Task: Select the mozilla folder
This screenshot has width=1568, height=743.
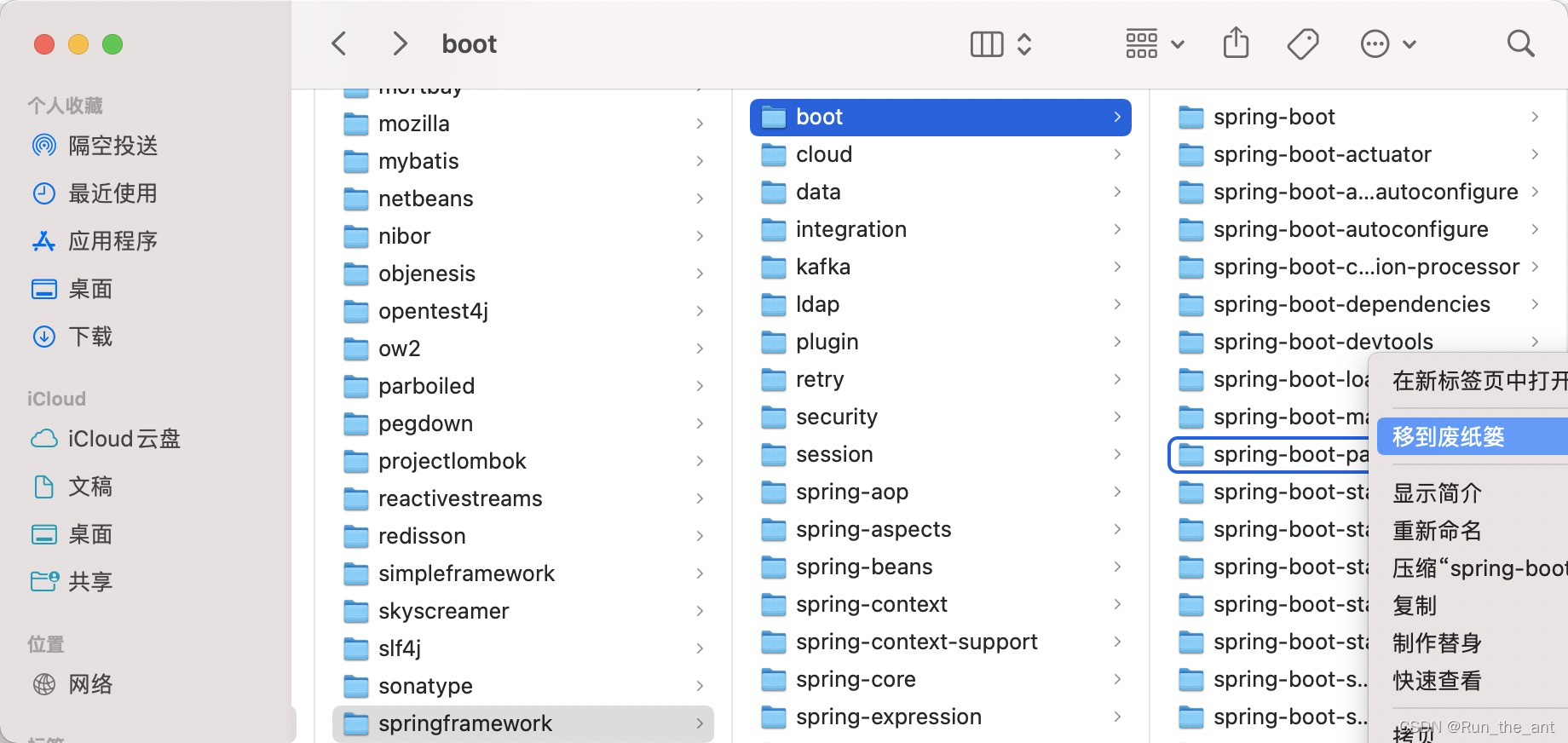Action: pos(522,124)
